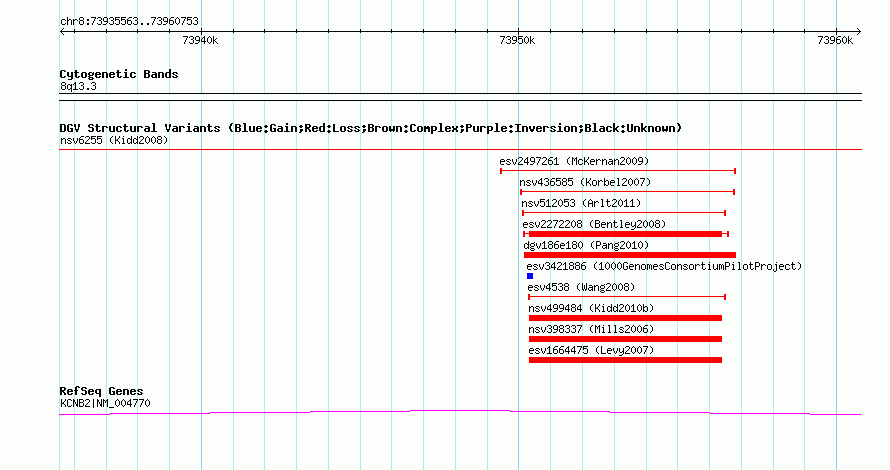Click the dgv186e180 (Pang2010) label
The height and width of the screenshot is (470, 890).
(x=586, y=245)
